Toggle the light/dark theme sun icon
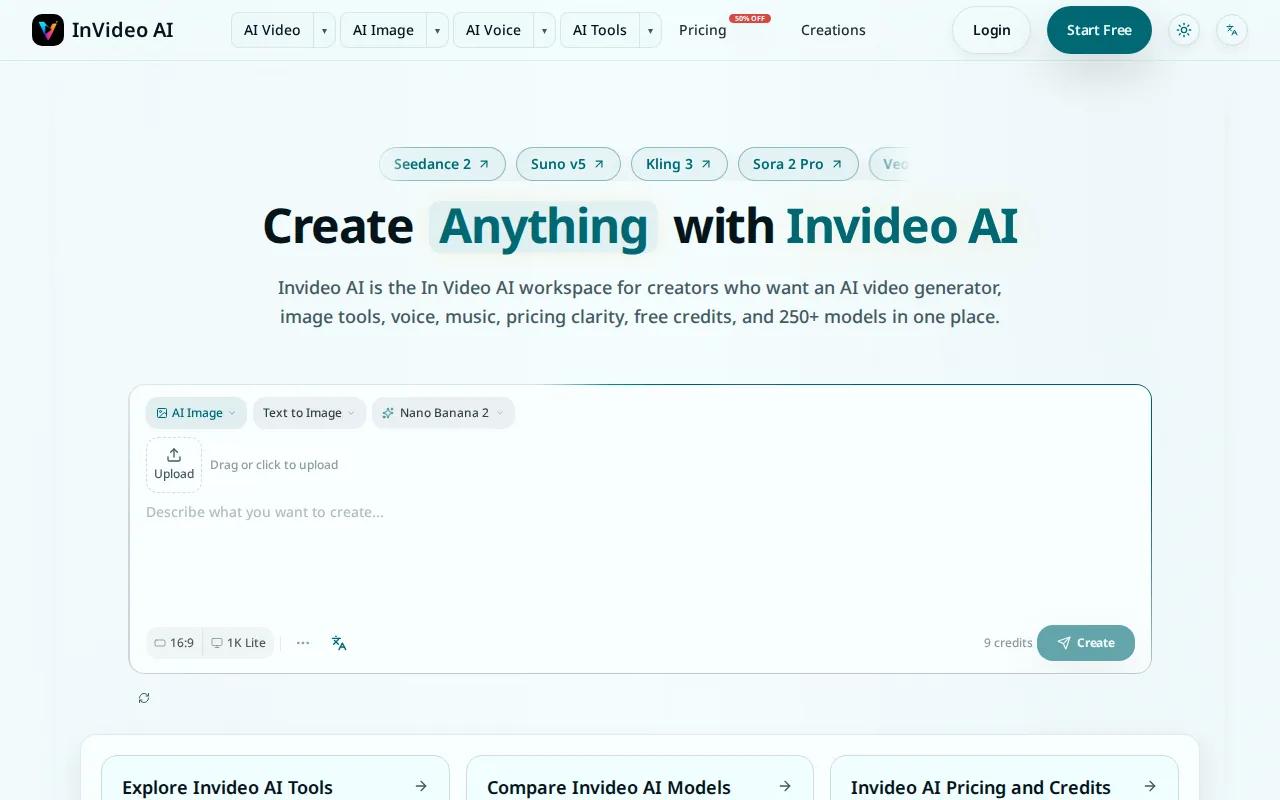The width and height of the screenshot is (1280, 800). click(x=1184, y=30)
